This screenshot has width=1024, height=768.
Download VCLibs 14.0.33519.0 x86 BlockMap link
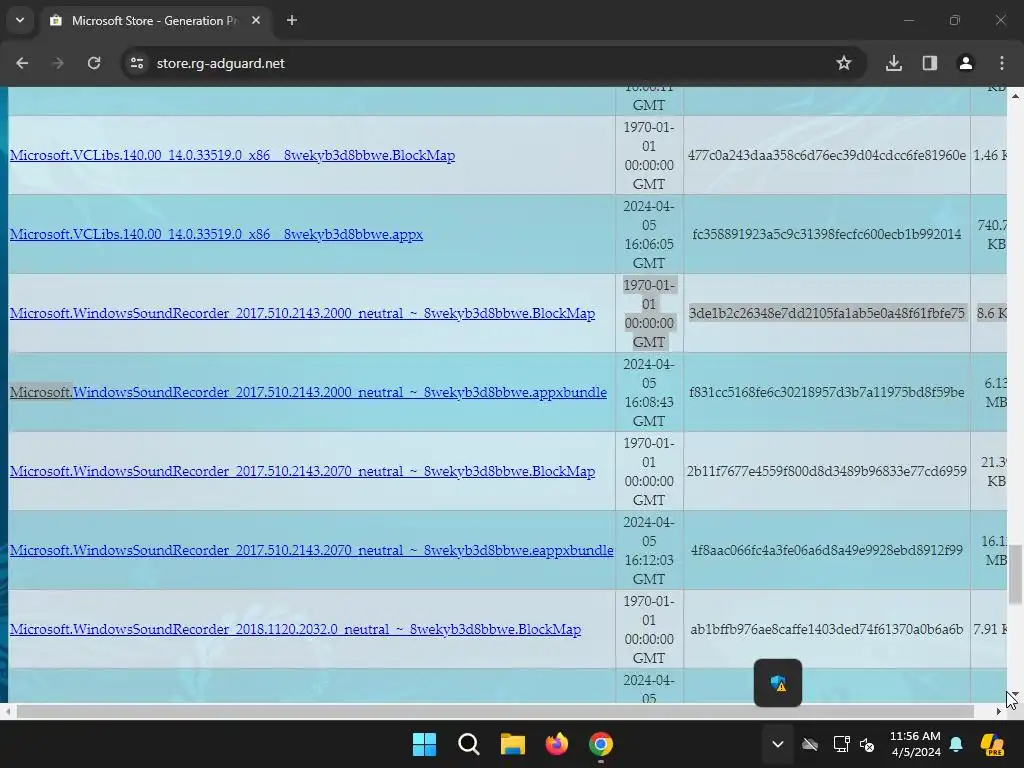[232, 155]
